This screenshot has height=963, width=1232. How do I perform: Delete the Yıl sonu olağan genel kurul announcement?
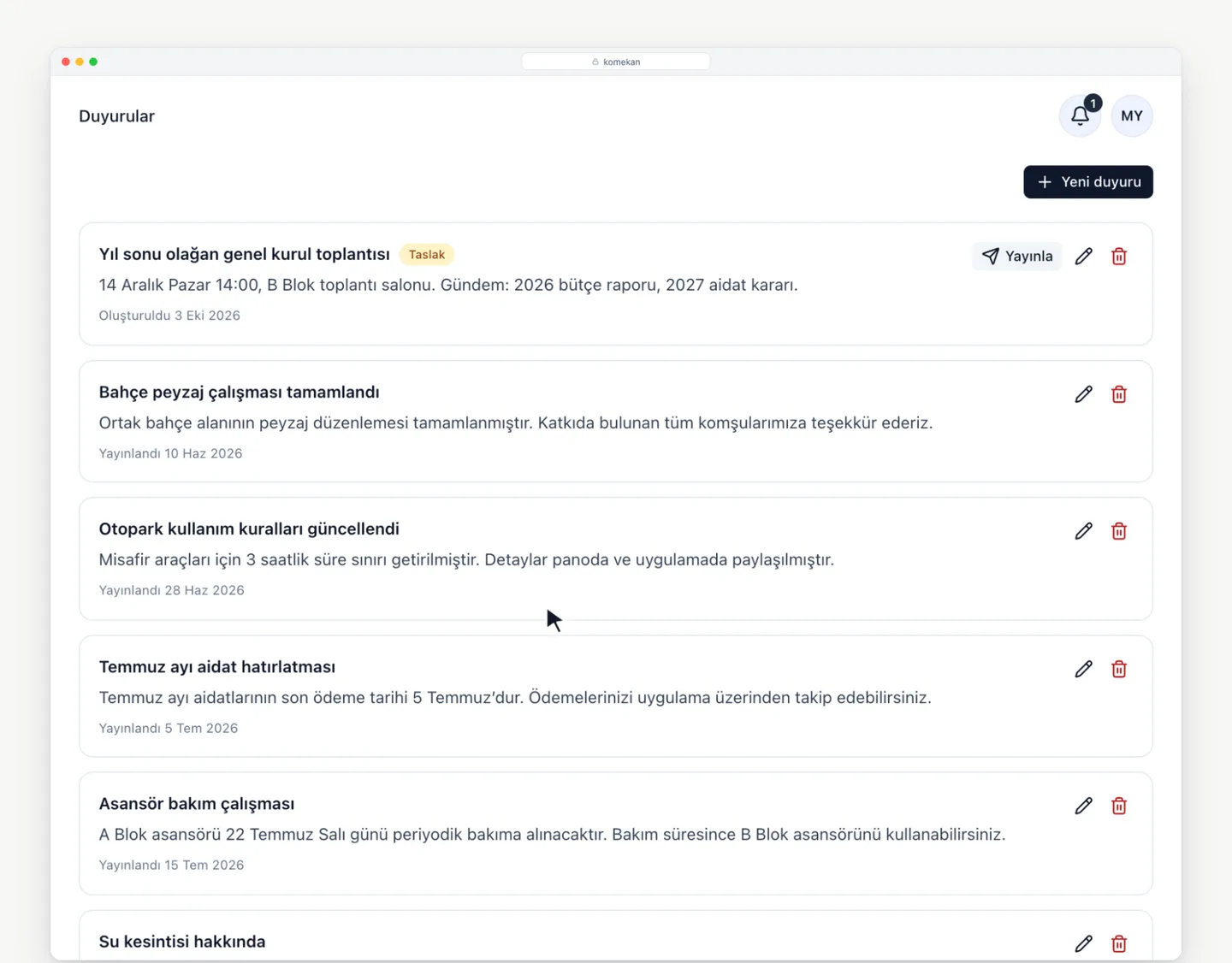click(1119, 257)
